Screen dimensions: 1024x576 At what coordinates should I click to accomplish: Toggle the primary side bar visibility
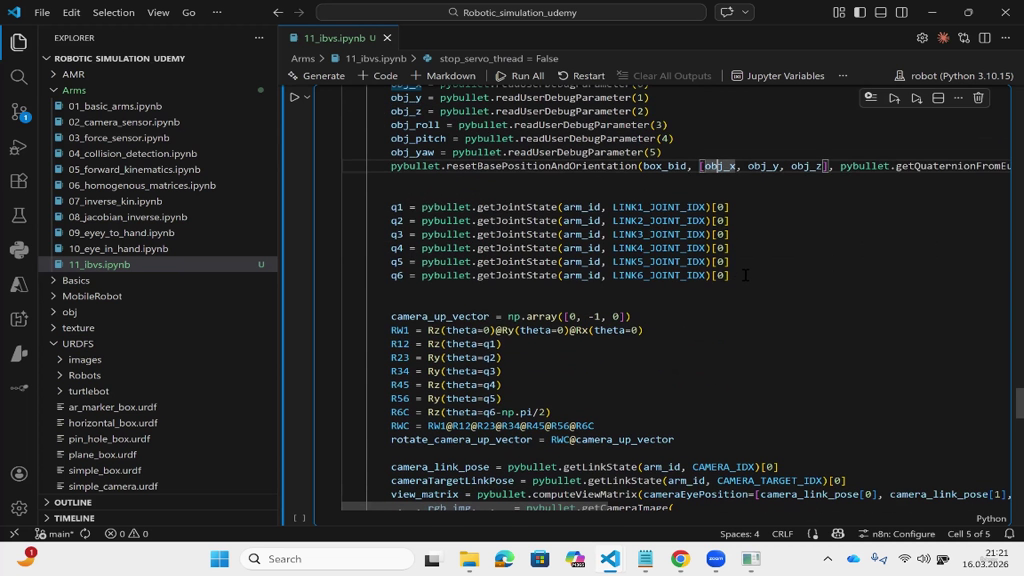tap(860, 12)
